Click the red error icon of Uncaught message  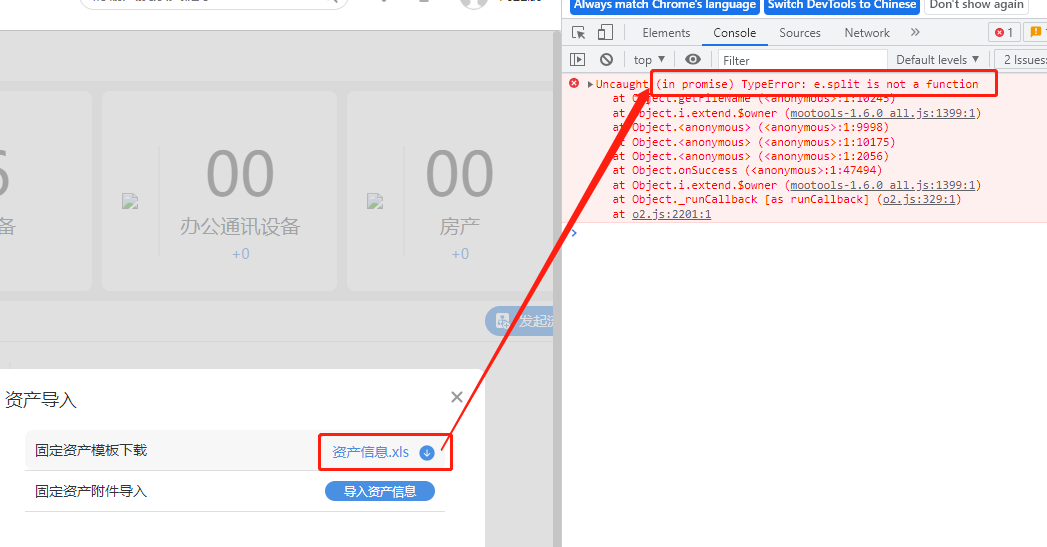click(574, 83)
